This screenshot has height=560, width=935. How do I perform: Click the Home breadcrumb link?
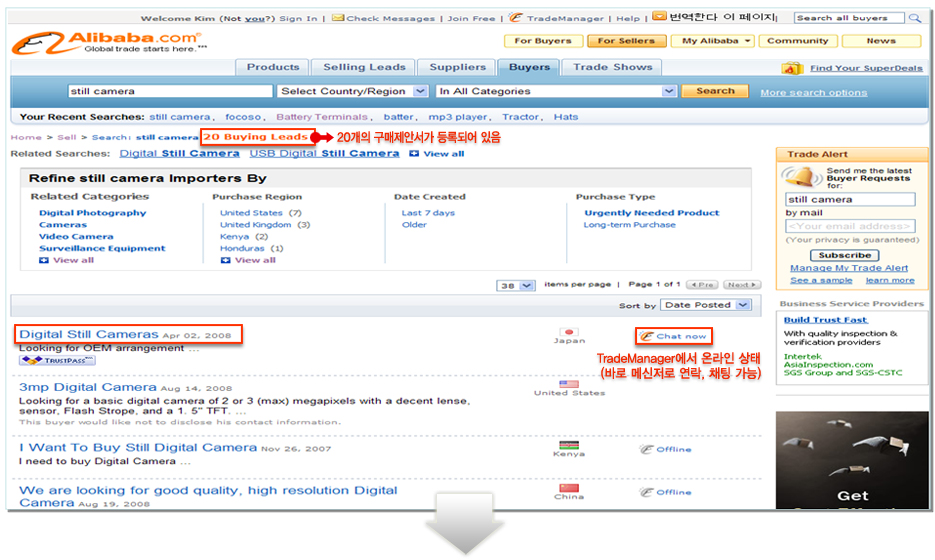coord(26,137)
